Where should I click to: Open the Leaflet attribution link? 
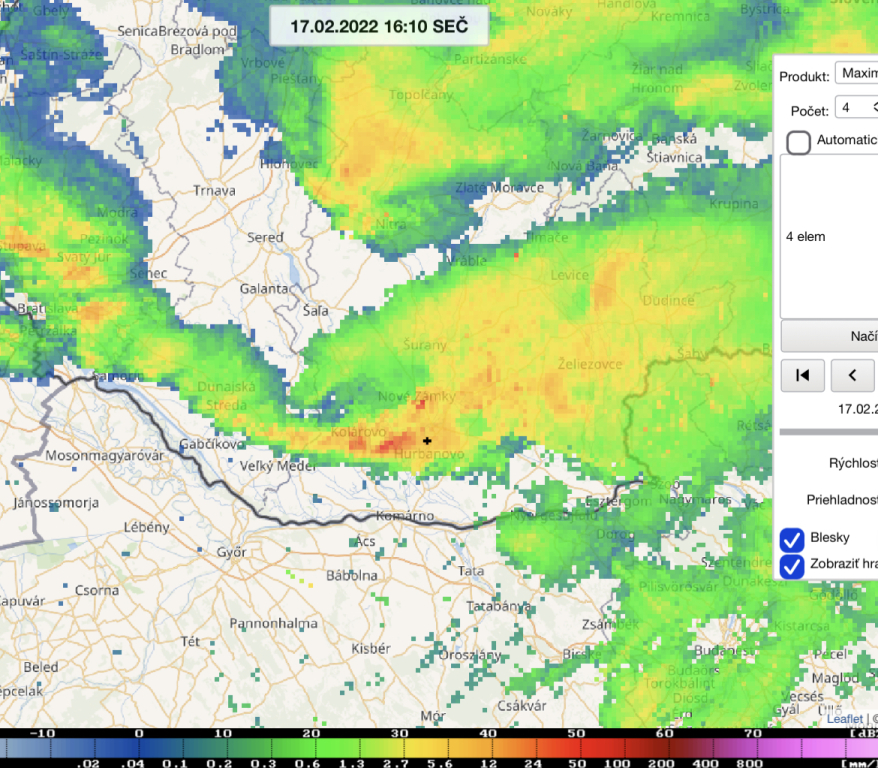[844, 719]
